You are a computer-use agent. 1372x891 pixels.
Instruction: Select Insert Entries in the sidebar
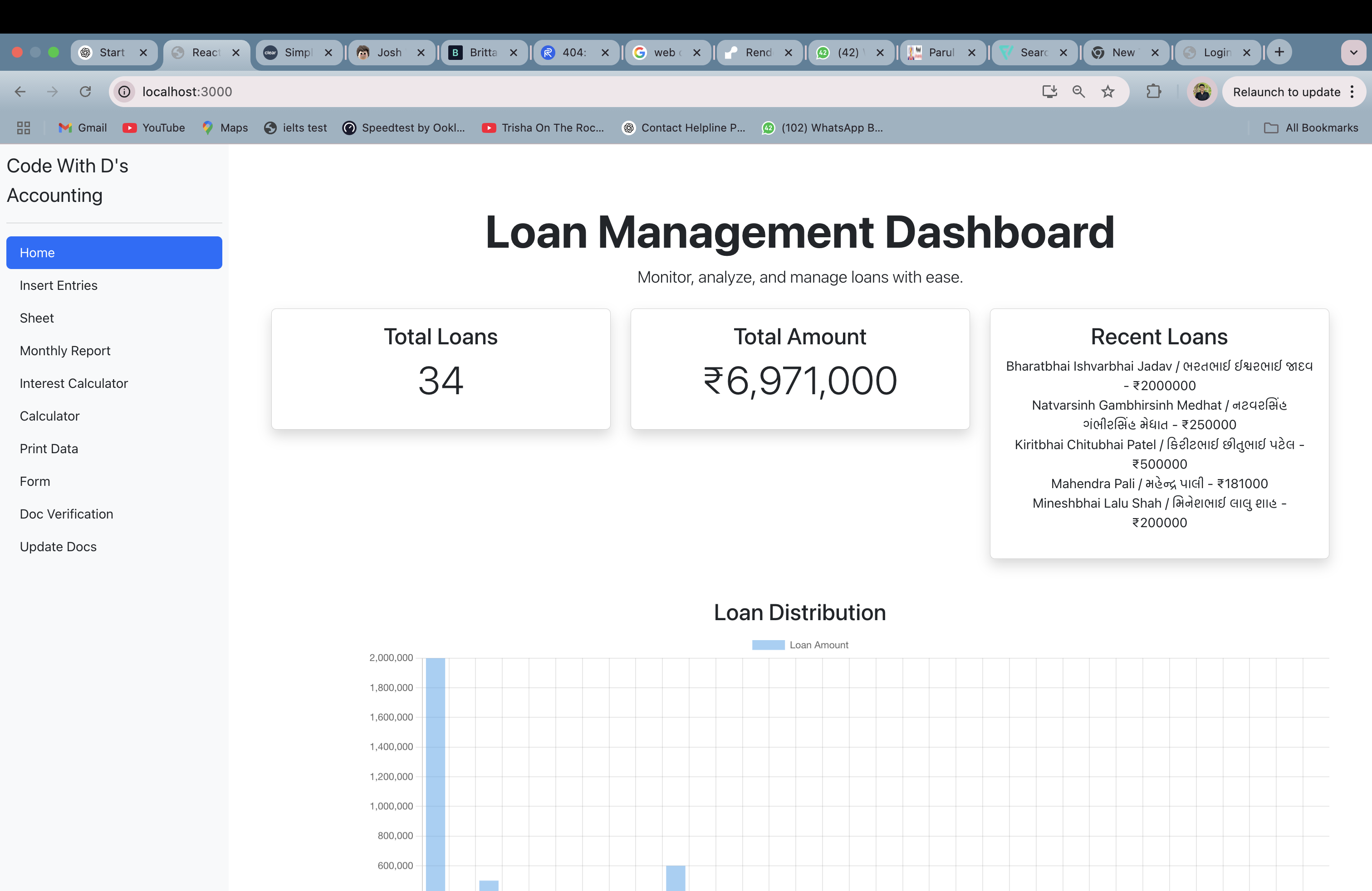point(58,285)
